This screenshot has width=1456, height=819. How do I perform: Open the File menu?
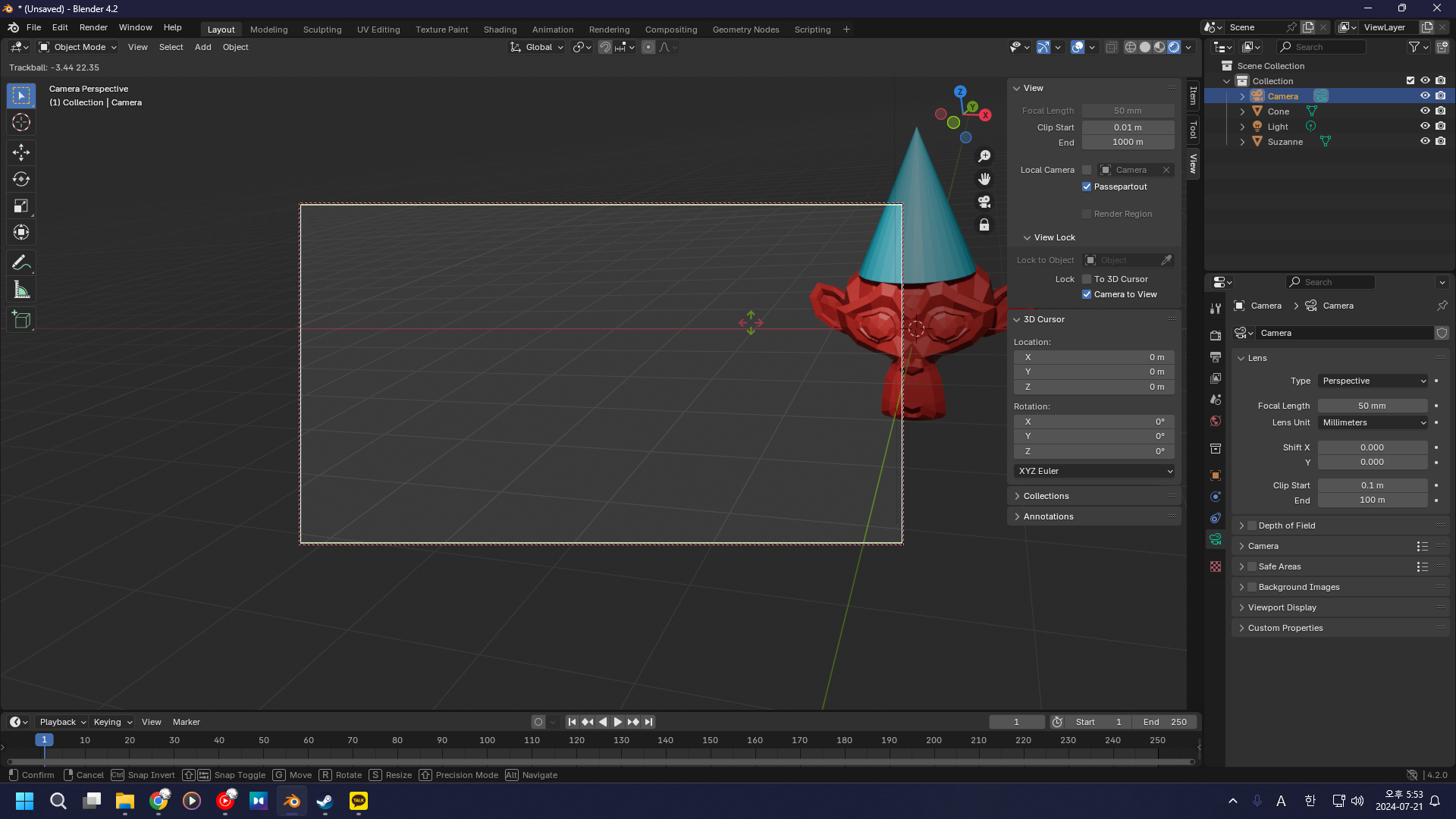(x=33, y=27)
